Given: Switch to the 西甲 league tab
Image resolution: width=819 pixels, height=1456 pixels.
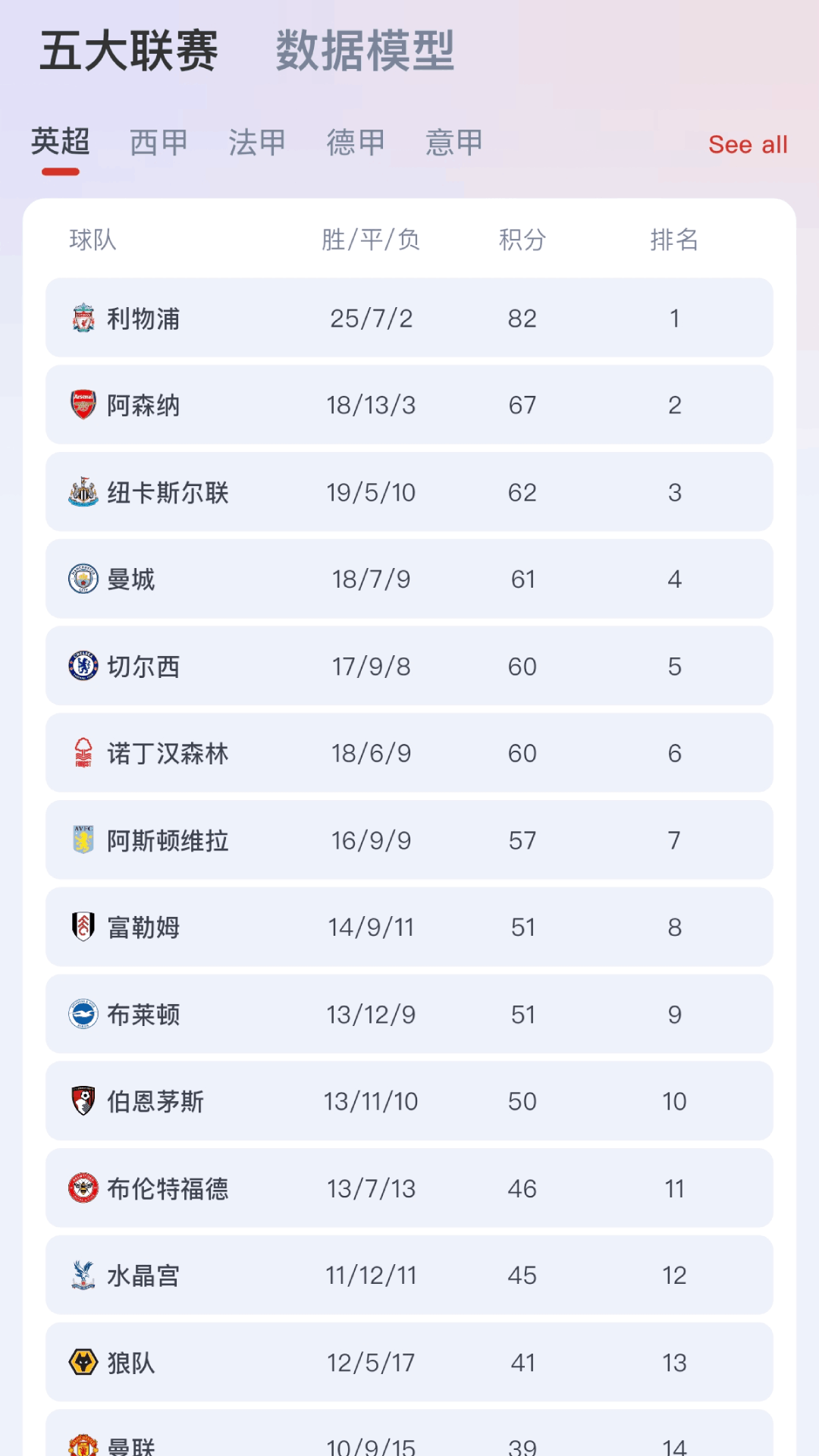Looking at the screenshot, I should pos(158,143).
